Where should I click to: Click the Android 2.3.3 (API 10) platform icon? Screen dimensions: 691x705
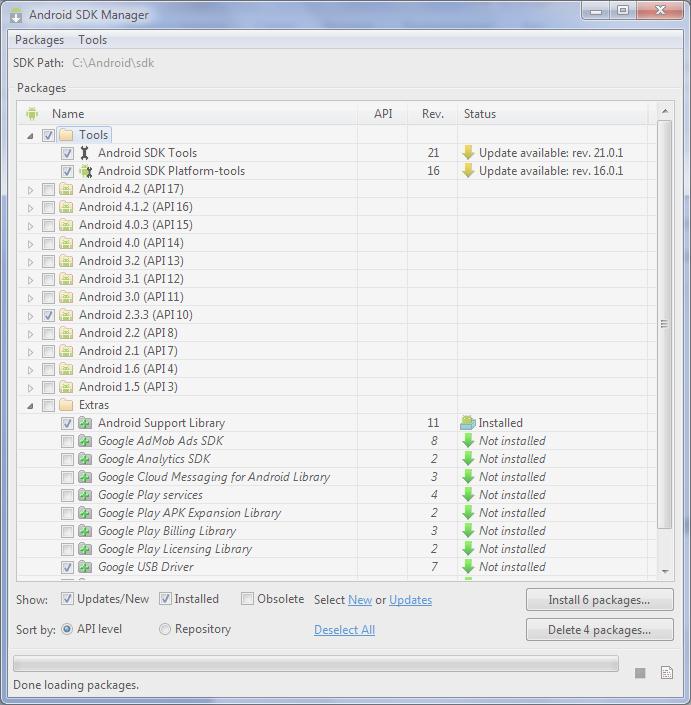coord(66,315)
